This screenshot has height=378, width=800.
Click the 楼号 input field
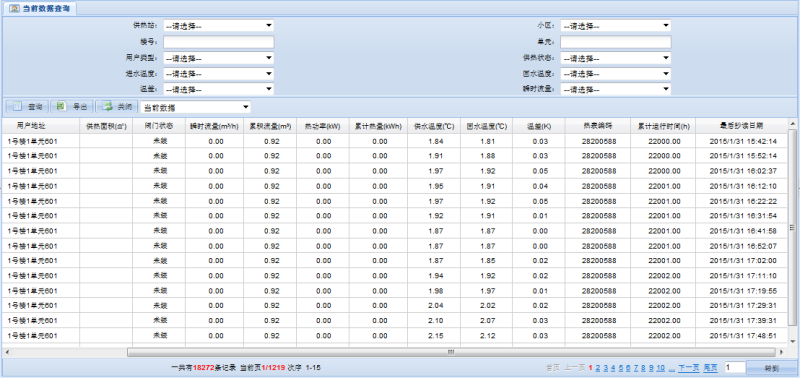218,42
